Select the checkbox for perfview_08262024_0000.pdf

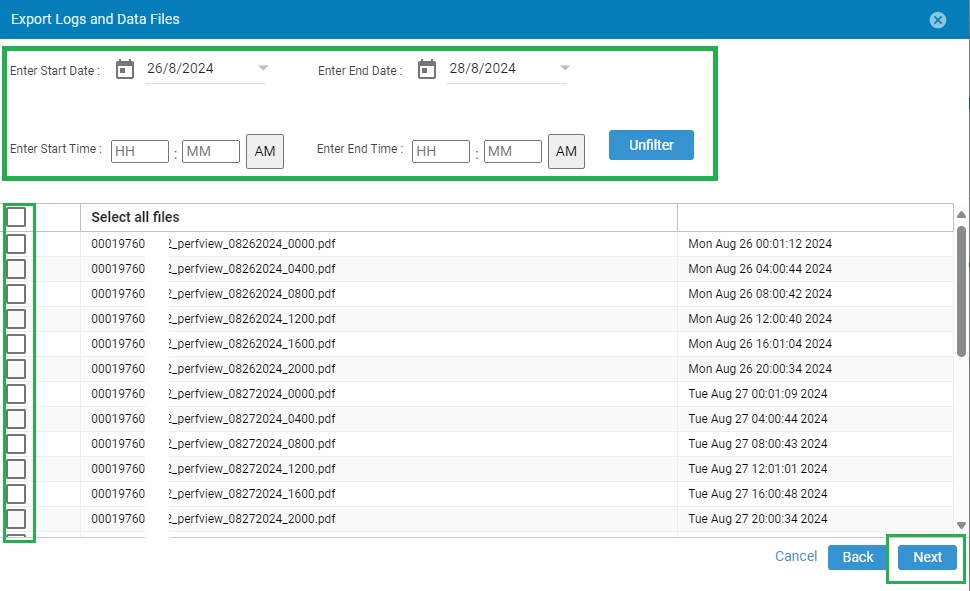click(x=16, y=243)
